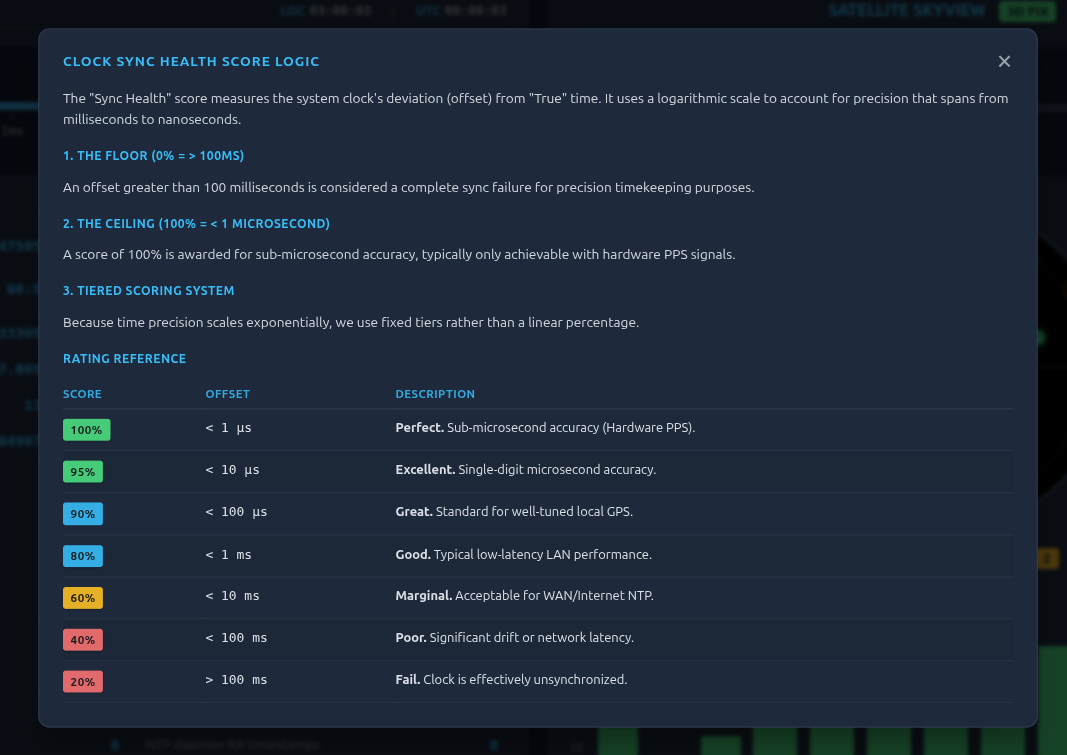
Task: Click the 20% Fail score badge
Action: [82, 682]
